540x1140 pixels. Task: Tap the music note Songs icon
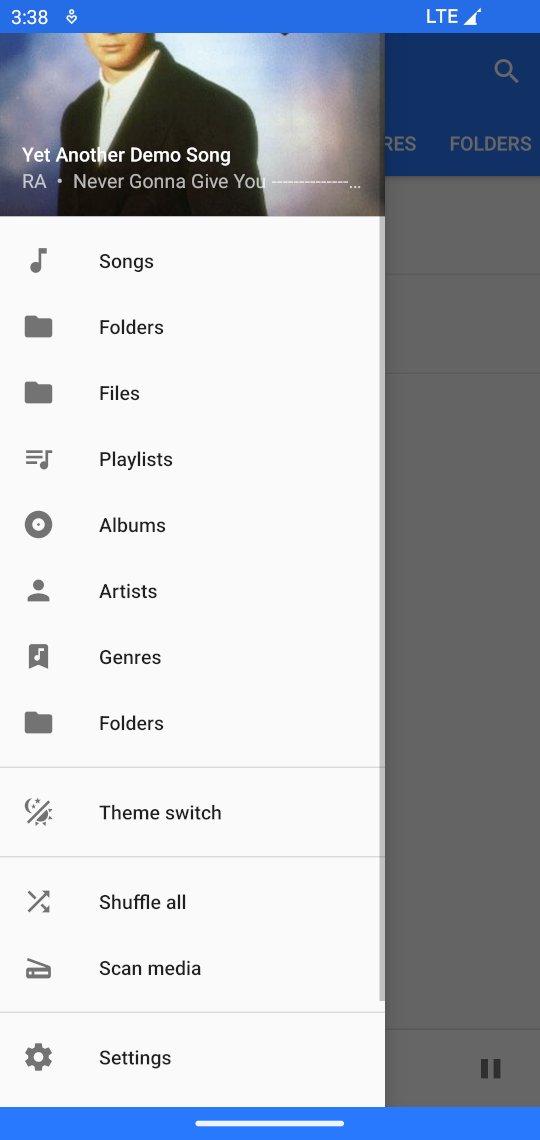pos(39,260)
